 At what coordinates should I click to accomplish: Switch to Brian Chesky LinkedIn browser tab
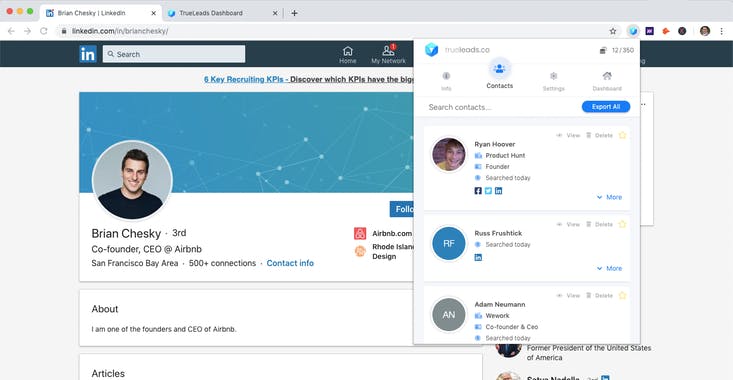pyautogui.click(x=101, y=13)
